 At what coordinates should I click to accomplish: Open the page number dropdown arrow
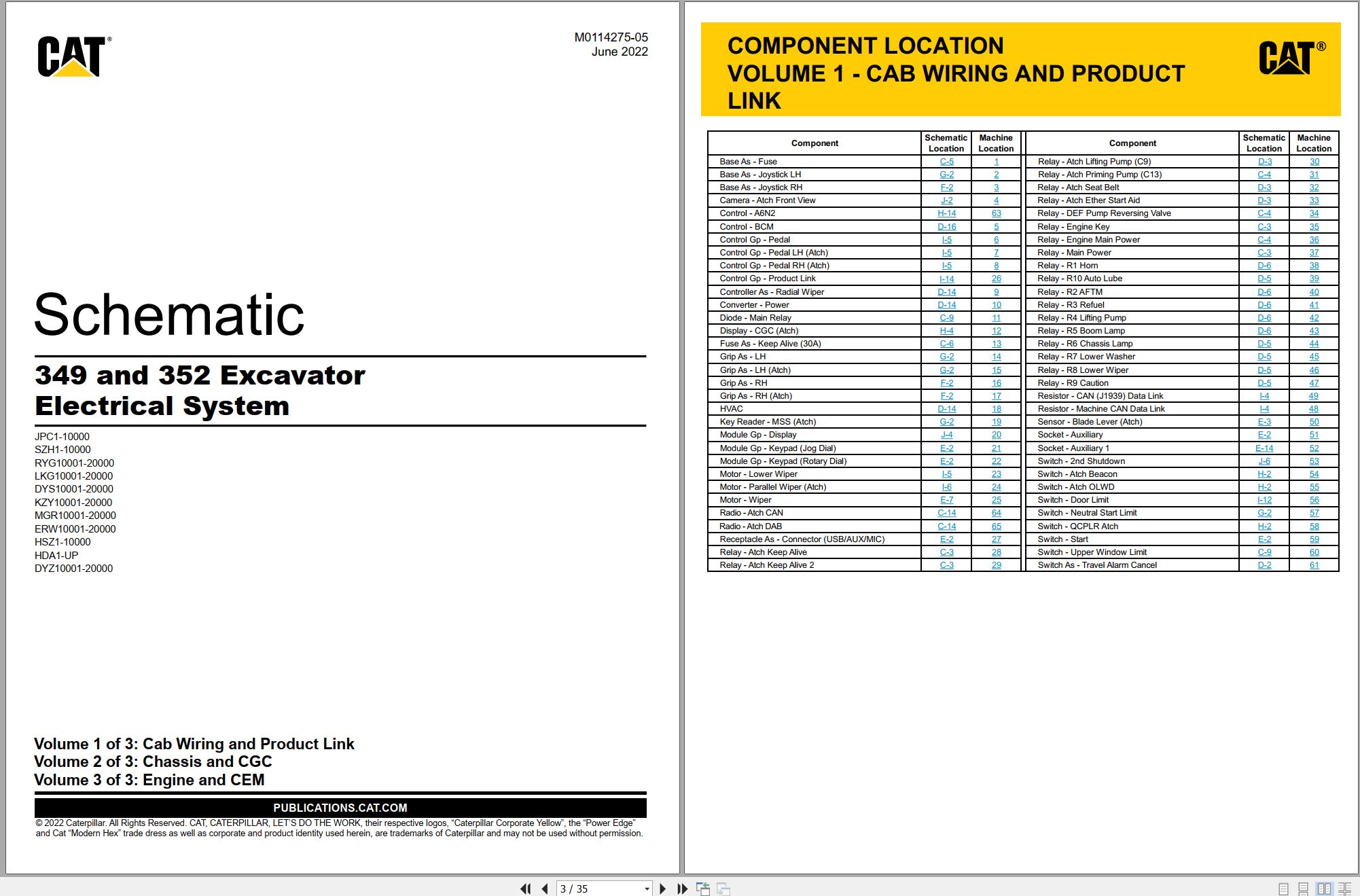[x=647, y=889]
